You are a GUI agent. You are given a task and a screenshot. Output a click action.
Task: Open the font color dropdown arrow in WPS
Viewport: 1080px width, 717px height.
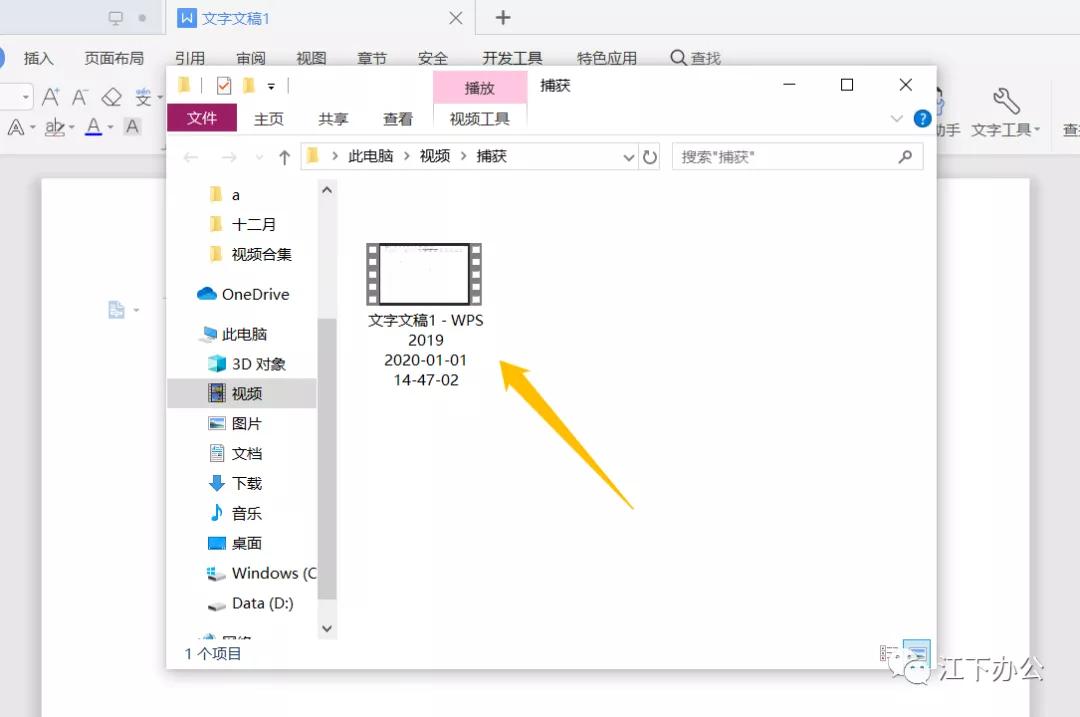(110, 127)
